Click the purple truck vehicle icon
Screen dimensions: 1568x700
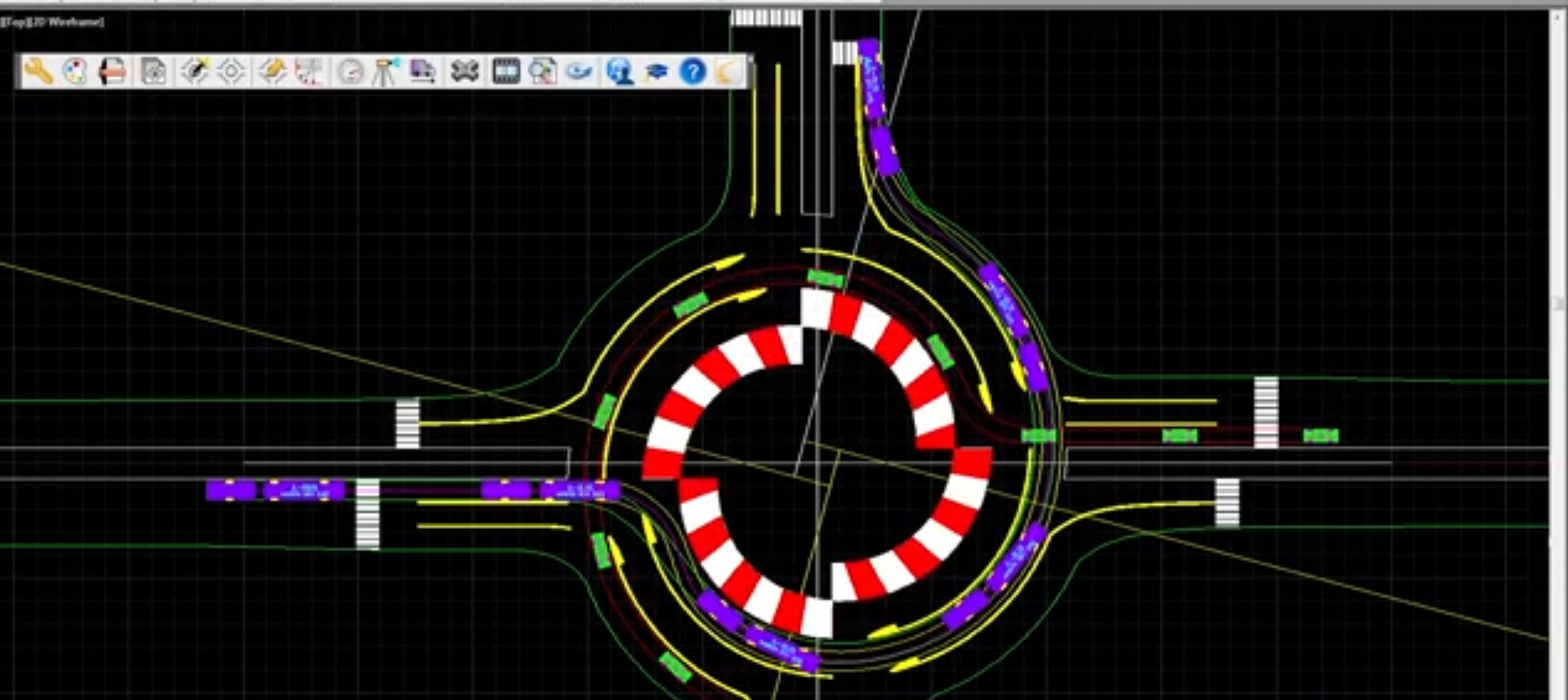pyautogui.click(x=423, y=72)
